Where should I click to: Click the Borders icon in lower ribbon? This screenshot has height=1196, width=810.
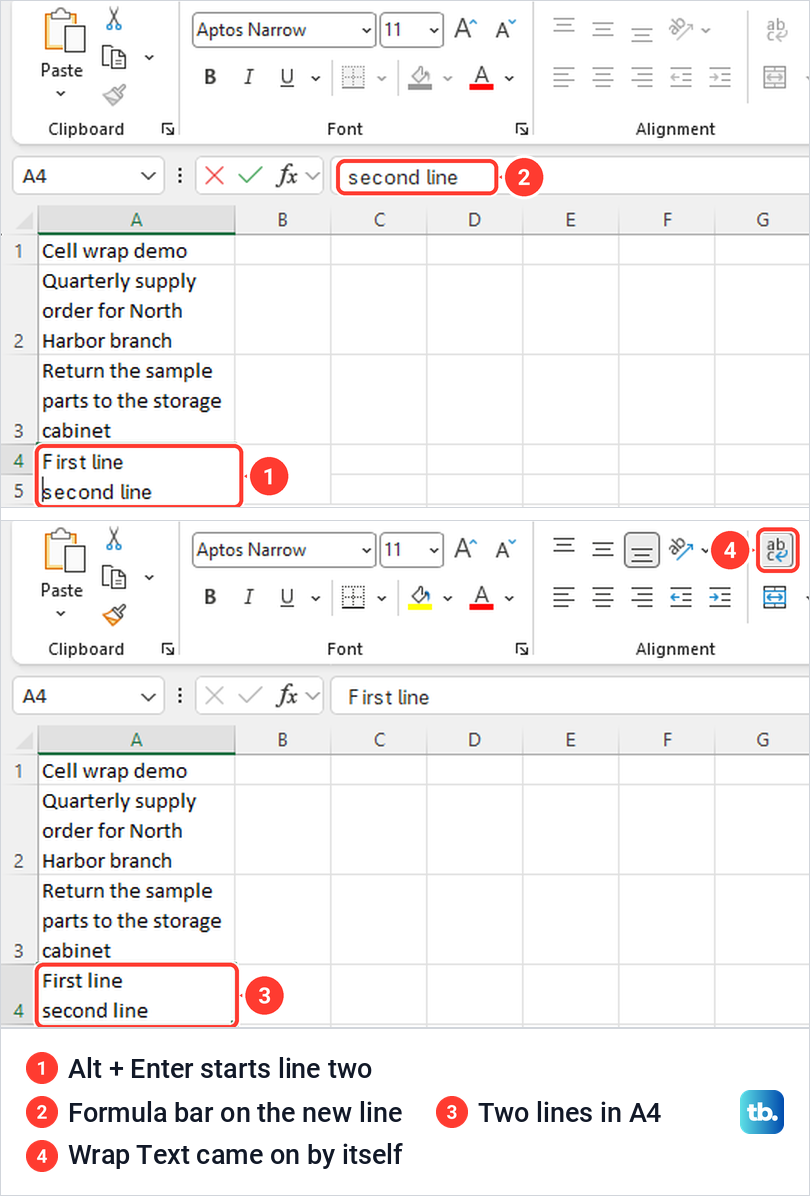tap(353, 597)
